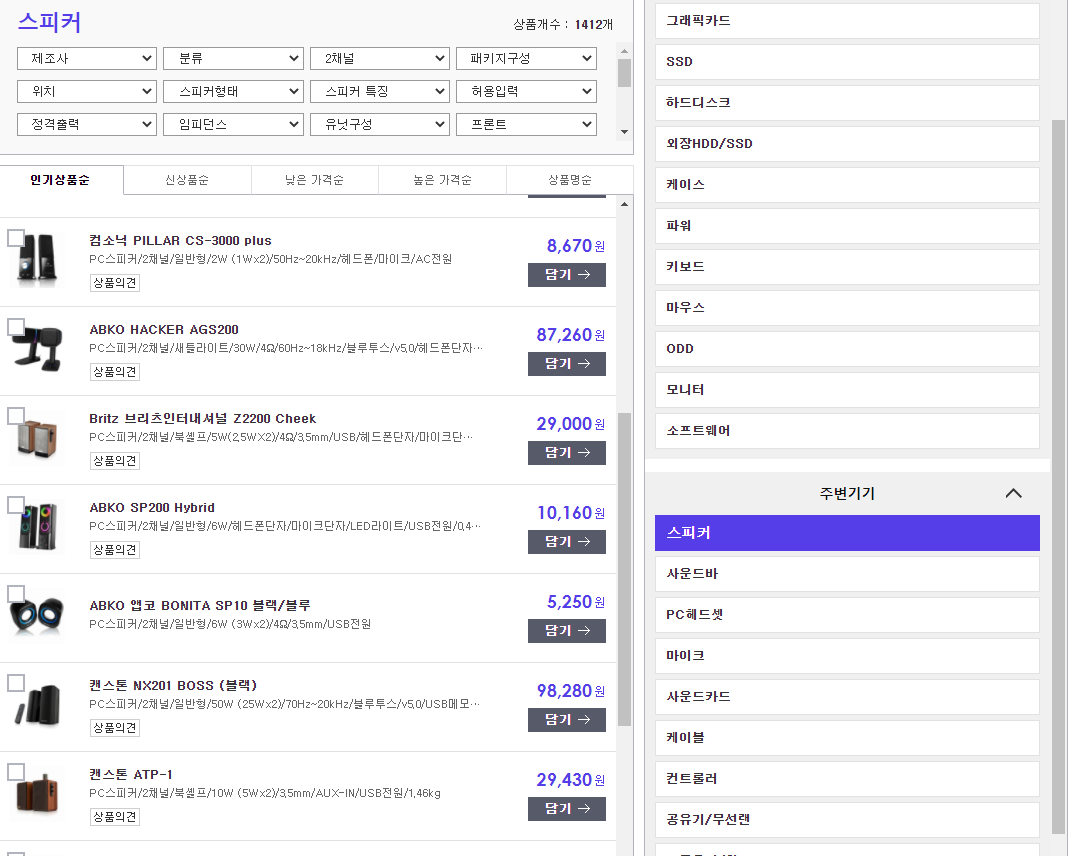Open the 분류 dropdown filter
Screen dimensions: 1074x856
click(x=234, y=58)
